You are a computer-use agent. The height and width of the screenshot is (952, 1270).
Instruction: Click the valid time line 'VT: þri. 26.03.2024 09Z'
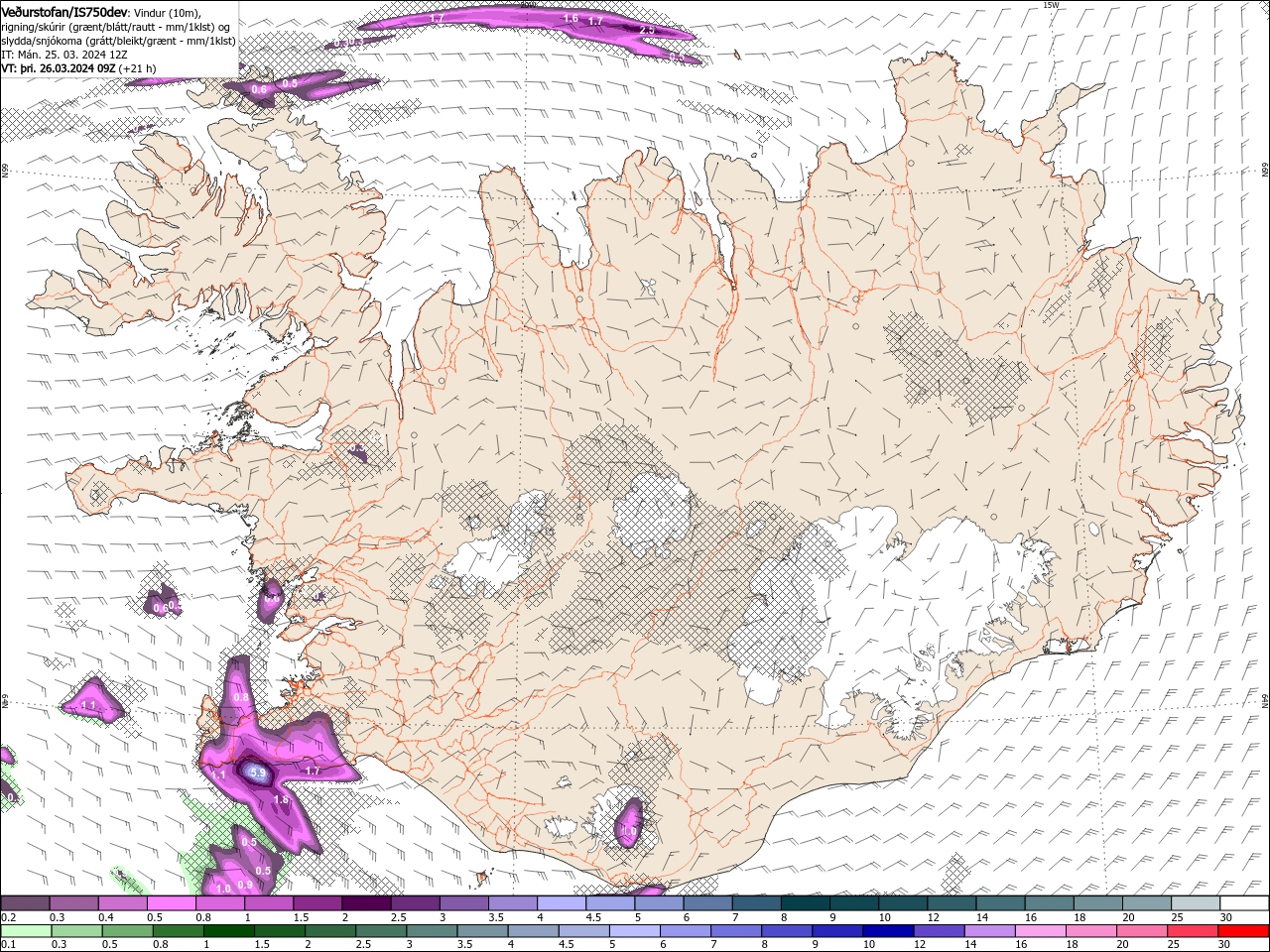(x=59, y=68)
